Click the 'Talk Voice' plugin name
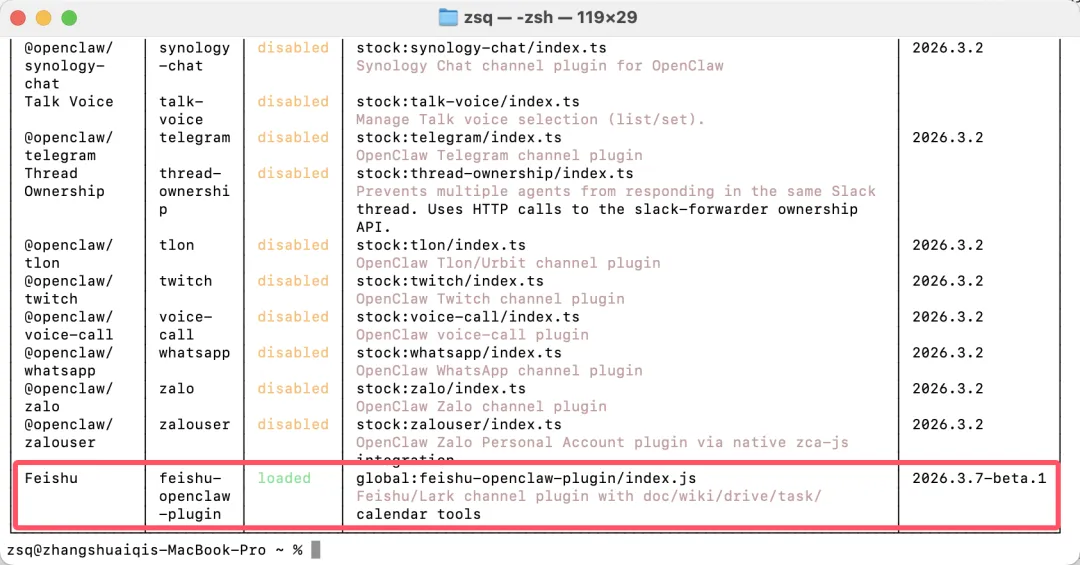 (69, 102)
